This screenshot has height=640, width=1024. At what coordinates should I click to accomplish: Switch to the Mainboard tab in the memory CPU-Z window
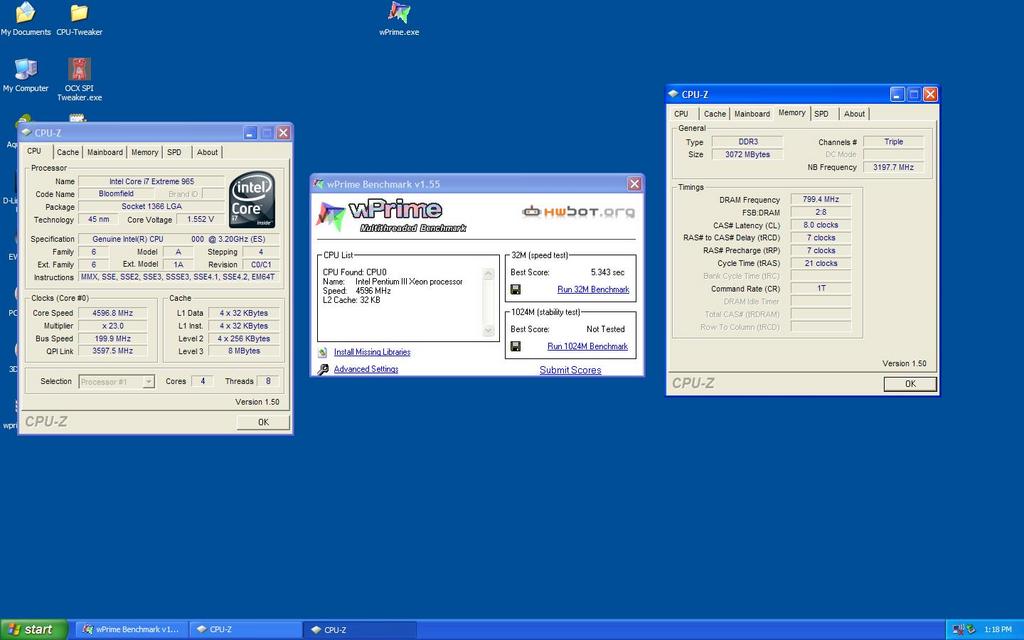point(752,114)
